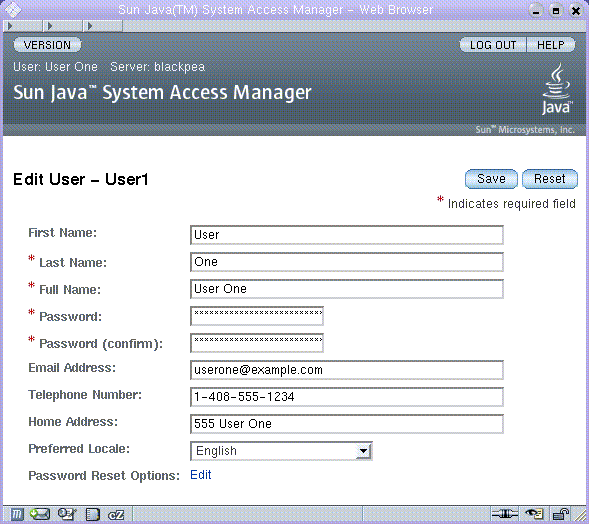
Task: Expand the second collapsed toolbar triangle
Action: pyautogui.click(x=50, y=26)
